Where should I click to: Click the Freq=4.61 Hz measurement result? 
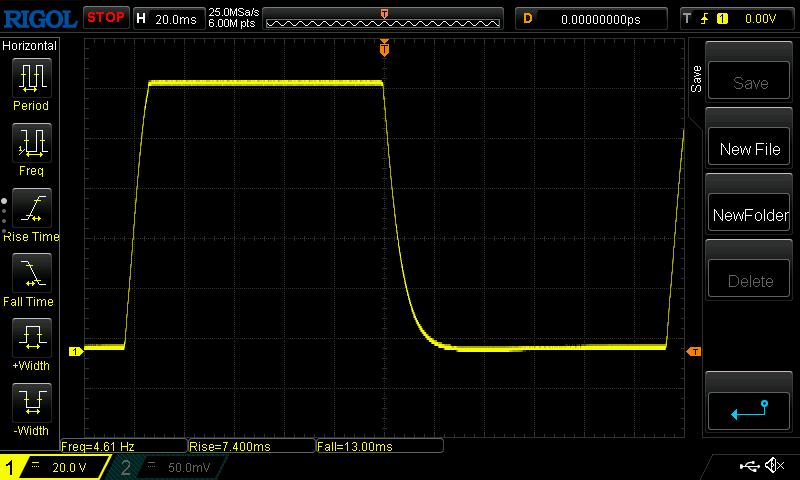pyautogui.click(x=123, y=446)
